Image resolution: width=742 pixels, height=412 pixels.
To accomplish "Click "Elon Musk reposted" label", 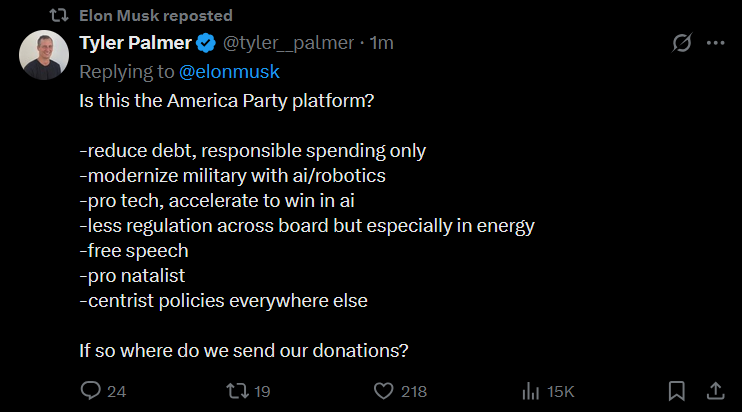I will 156,16.
